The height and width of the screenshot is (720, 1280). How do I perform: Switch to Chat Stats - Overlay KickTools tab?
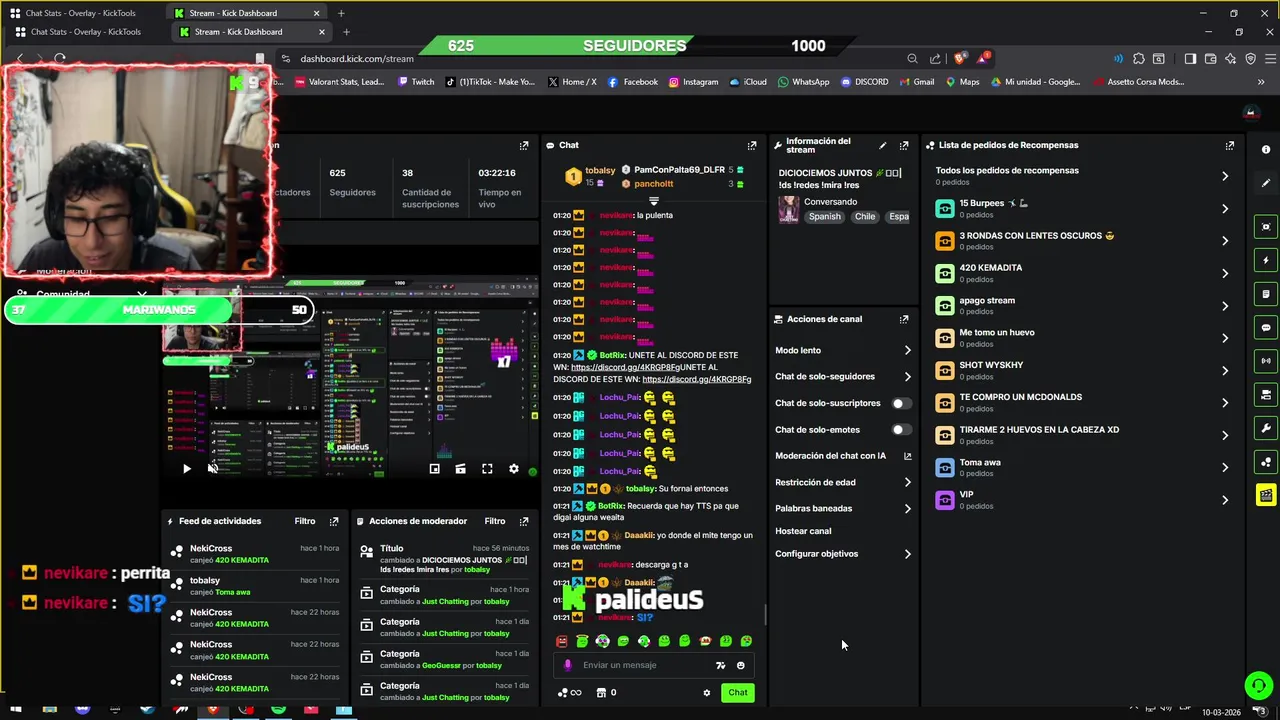[84, 31]
